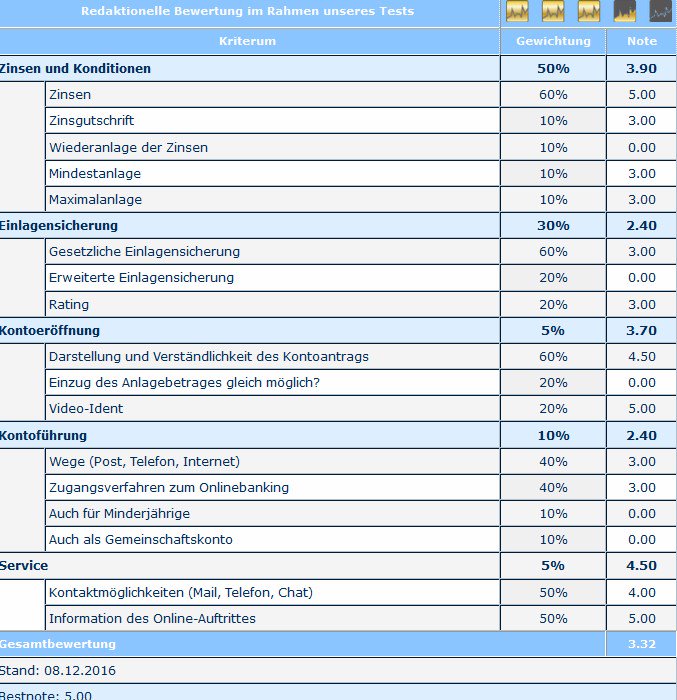
Task: Select 'Gesetzliche Einlagensicherung' criterion label
Action: tap(144, 251)
